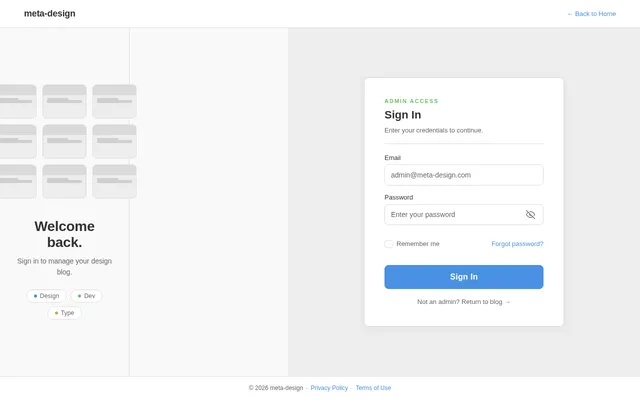Image resolution: width=640 pixels, height=400 pixels.
Task: Click the bottom-right preview card thumbnail
Action: 114,181
